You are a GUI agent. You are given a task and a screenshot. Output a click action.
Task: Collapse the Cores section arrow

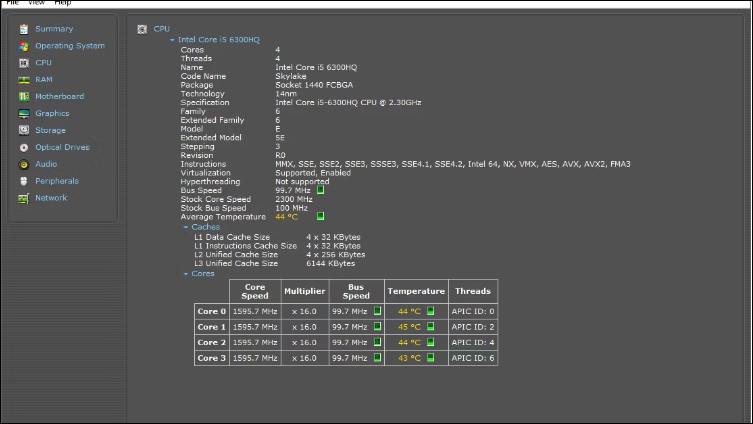pyautogui.click(x=185, y=274)
